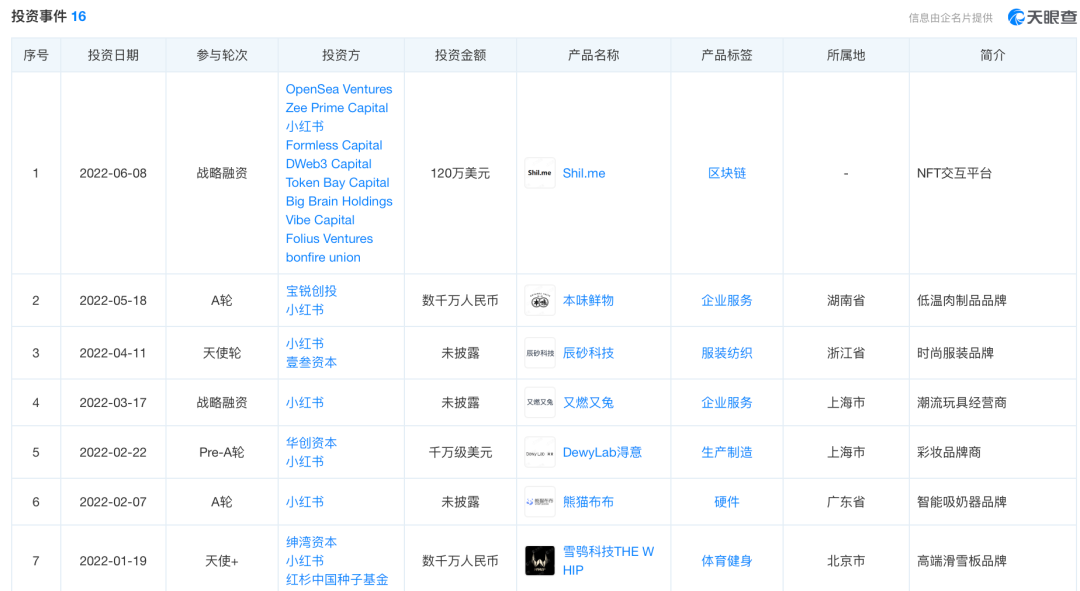Open 小红书 investor link in row 1
1080x591 pixels.
tap(304, 126)
